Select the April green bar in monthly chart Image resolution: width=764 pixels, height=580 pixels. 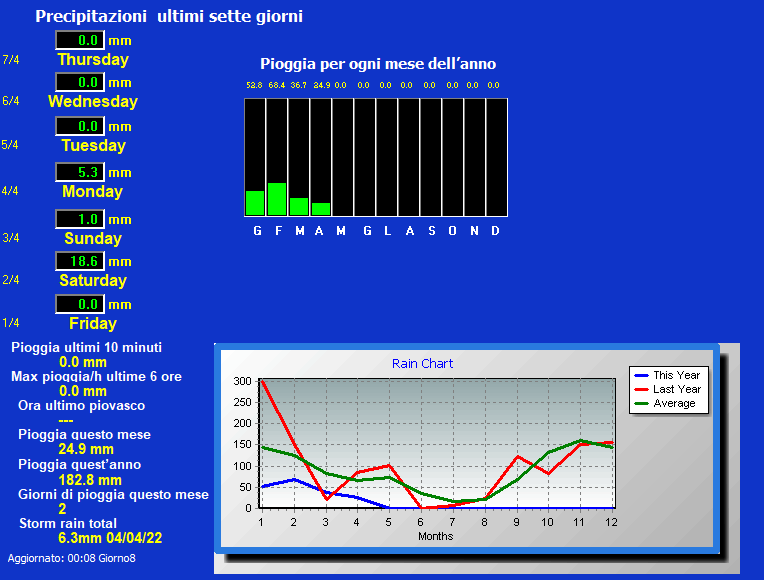(x=321, y=209)
